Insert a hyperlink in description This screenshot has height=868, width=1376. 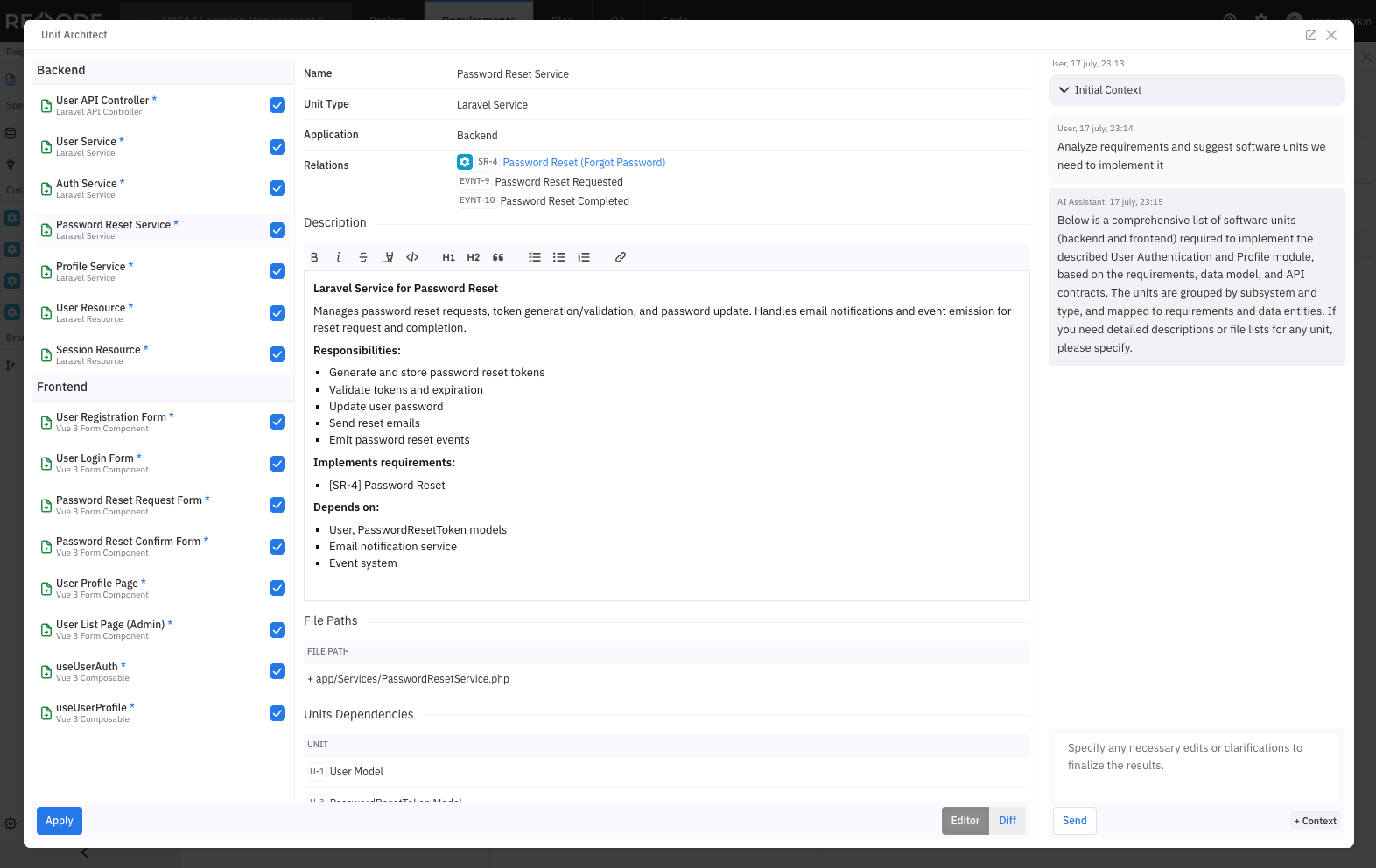coord(621,257)
